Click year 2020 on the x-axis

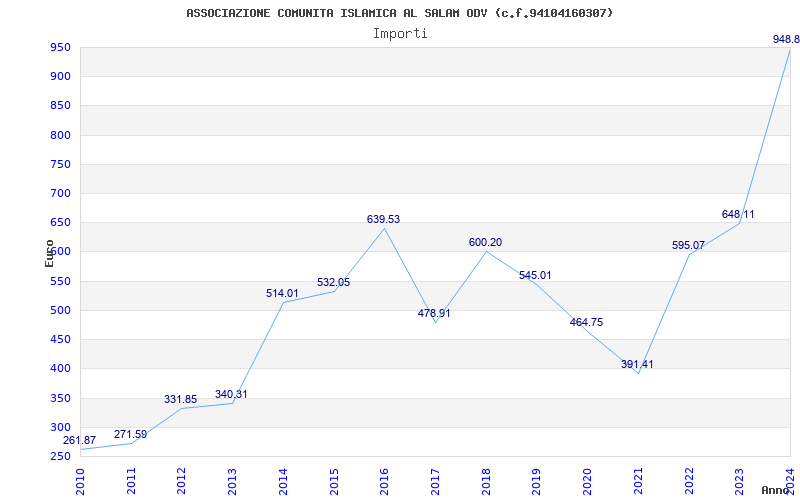click(x=587, y=482)
